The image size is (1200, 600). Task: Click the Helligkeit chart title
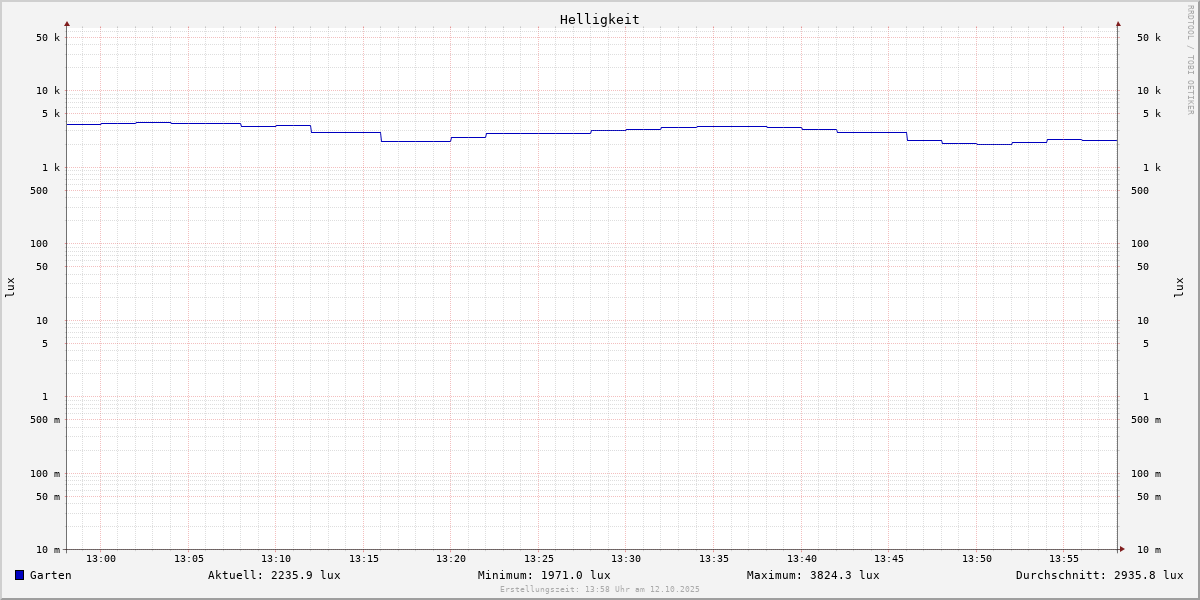(x=599, y=19)
